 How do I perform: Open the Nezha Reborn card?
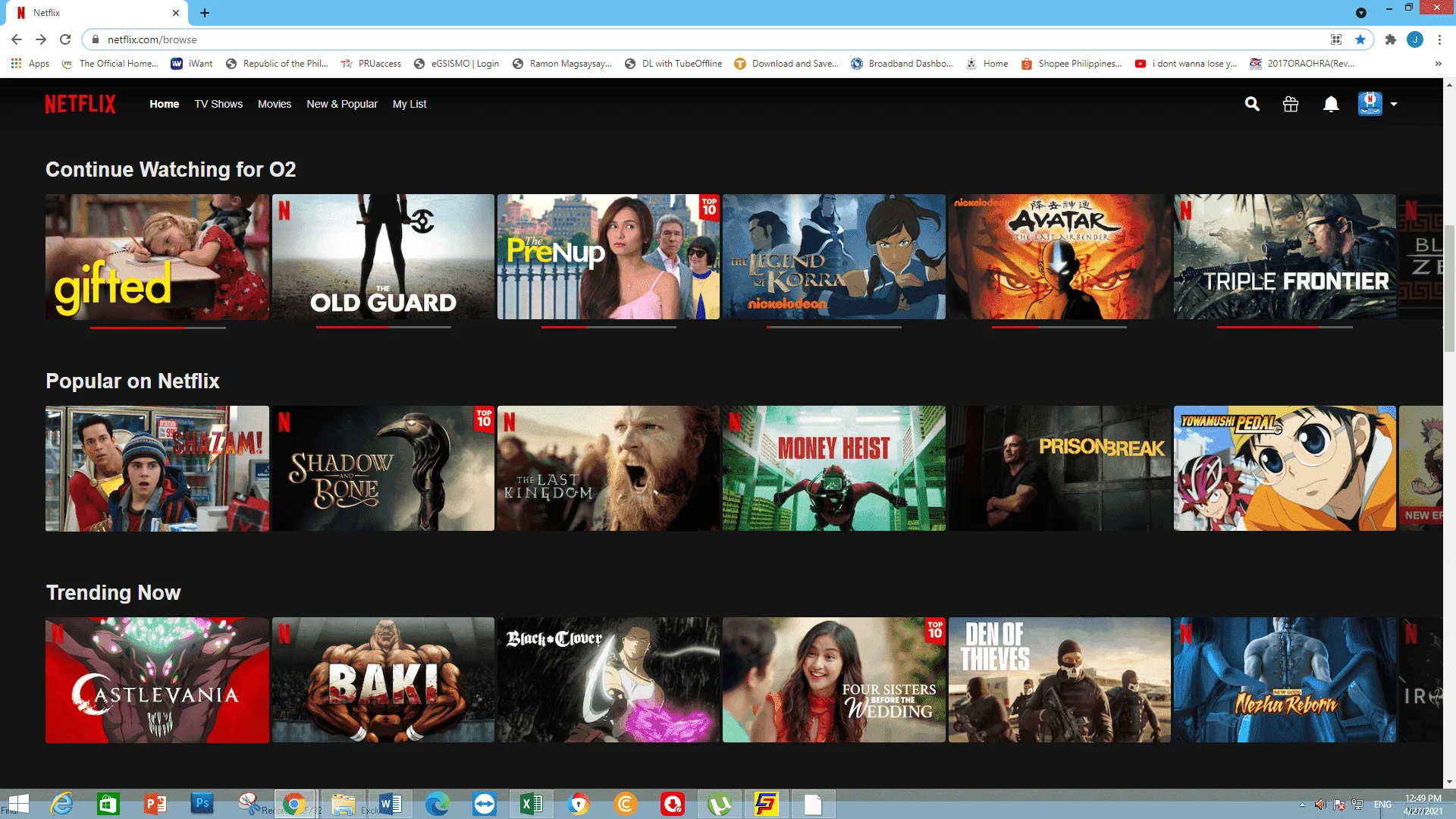tap(1285, 679)
